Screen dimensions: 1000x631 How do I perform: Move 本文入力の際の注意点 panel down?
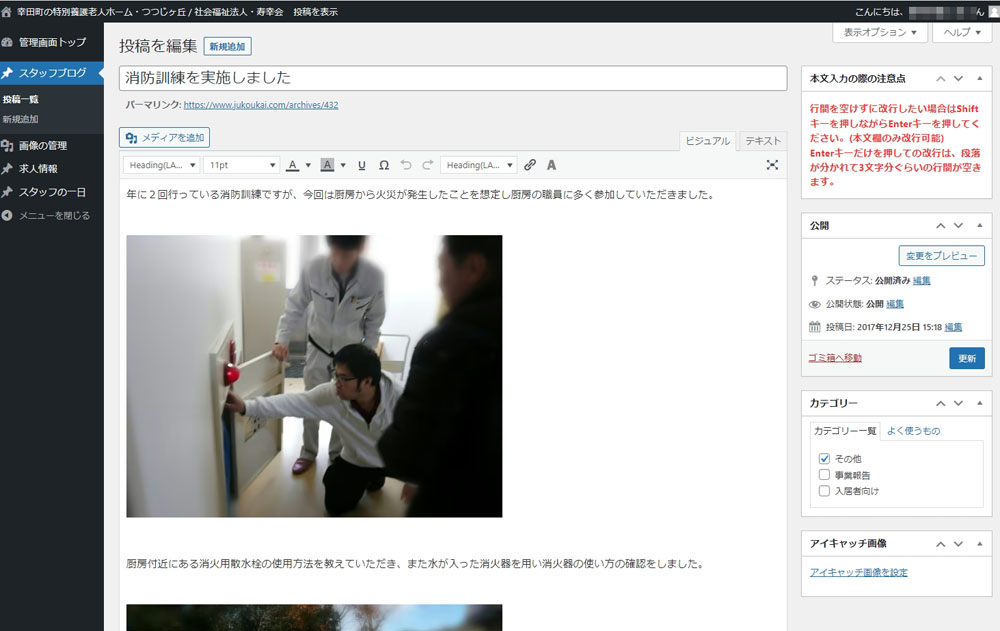pos(959,78)
